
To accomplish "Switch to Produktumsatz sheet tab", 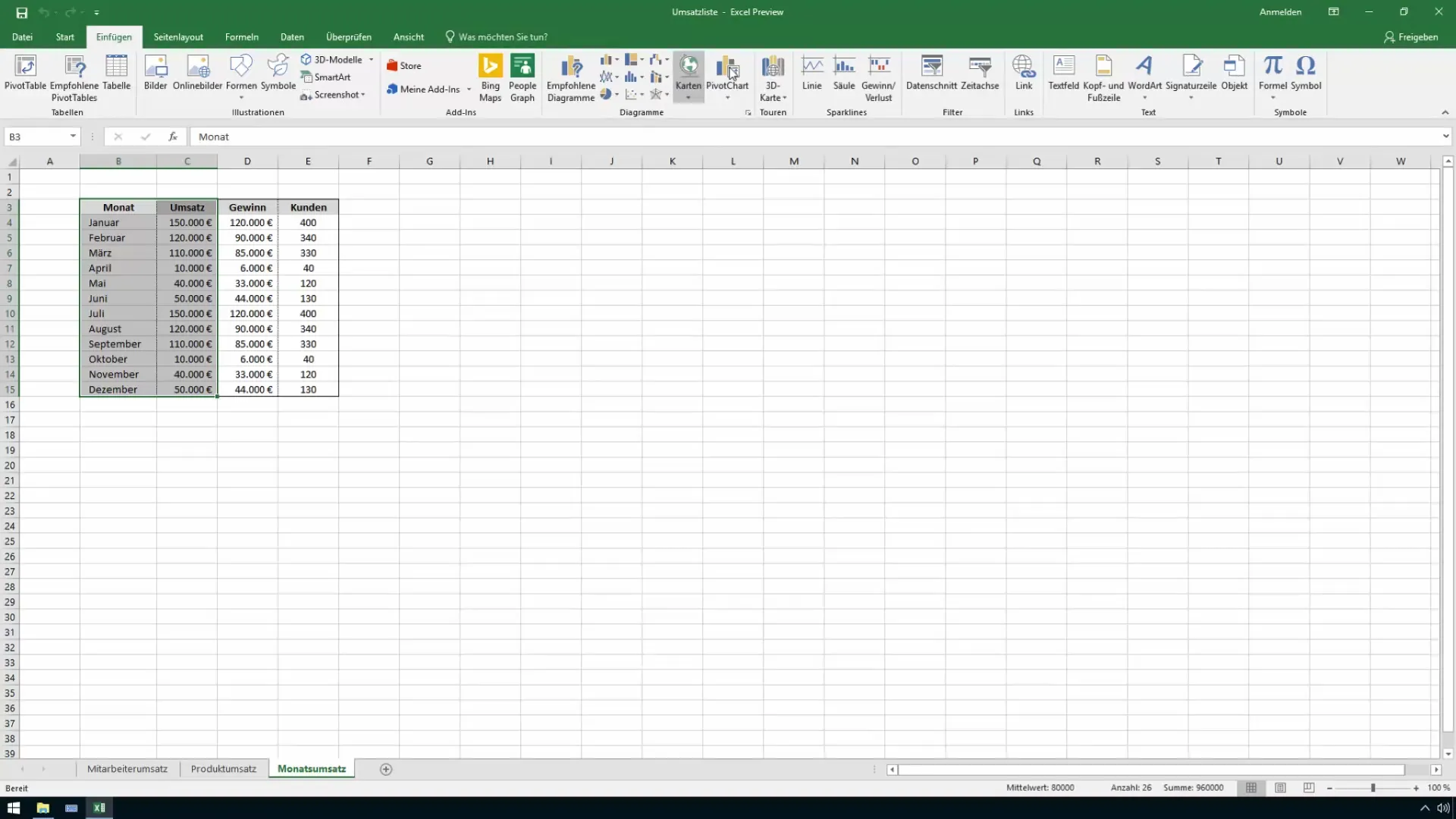I will [x=223, y=768].
